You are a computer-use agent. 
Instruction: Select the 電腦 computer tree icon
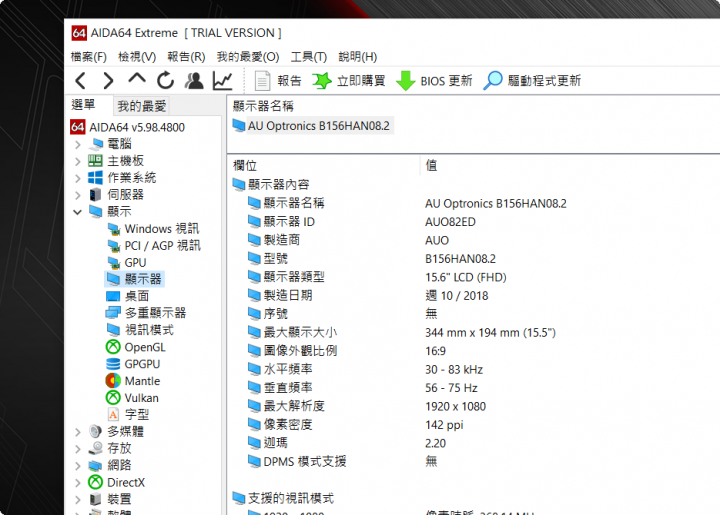(96, 144)
